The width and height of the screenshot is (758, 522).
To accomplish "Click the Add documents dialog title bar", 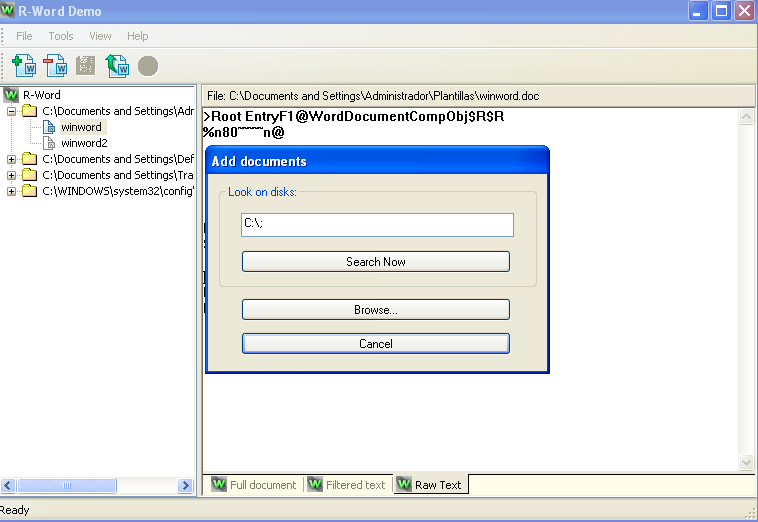I will tap(377, 161).
